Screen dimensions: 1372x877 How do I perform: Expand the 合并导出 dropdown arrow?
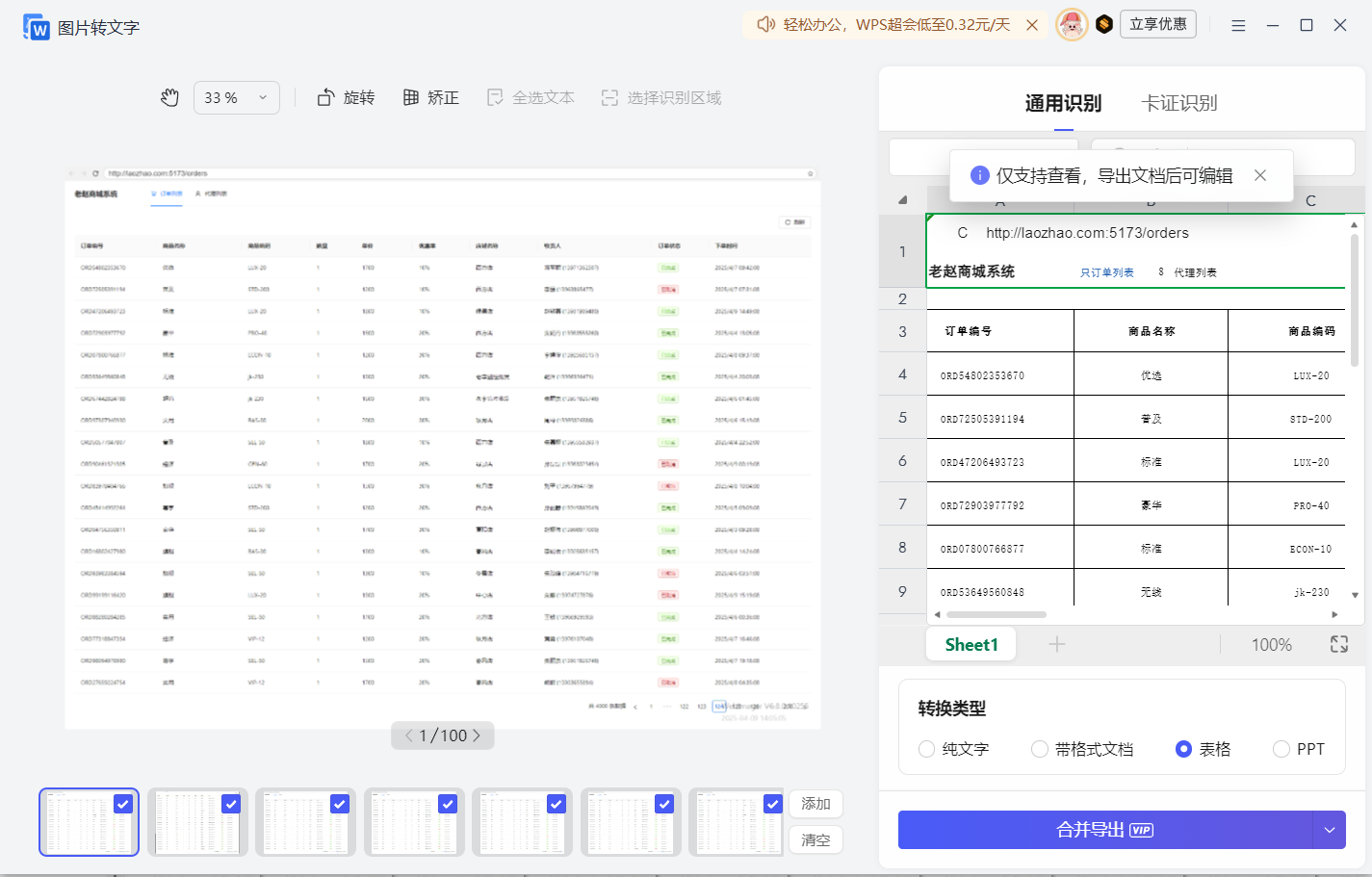coord(1330,830)
